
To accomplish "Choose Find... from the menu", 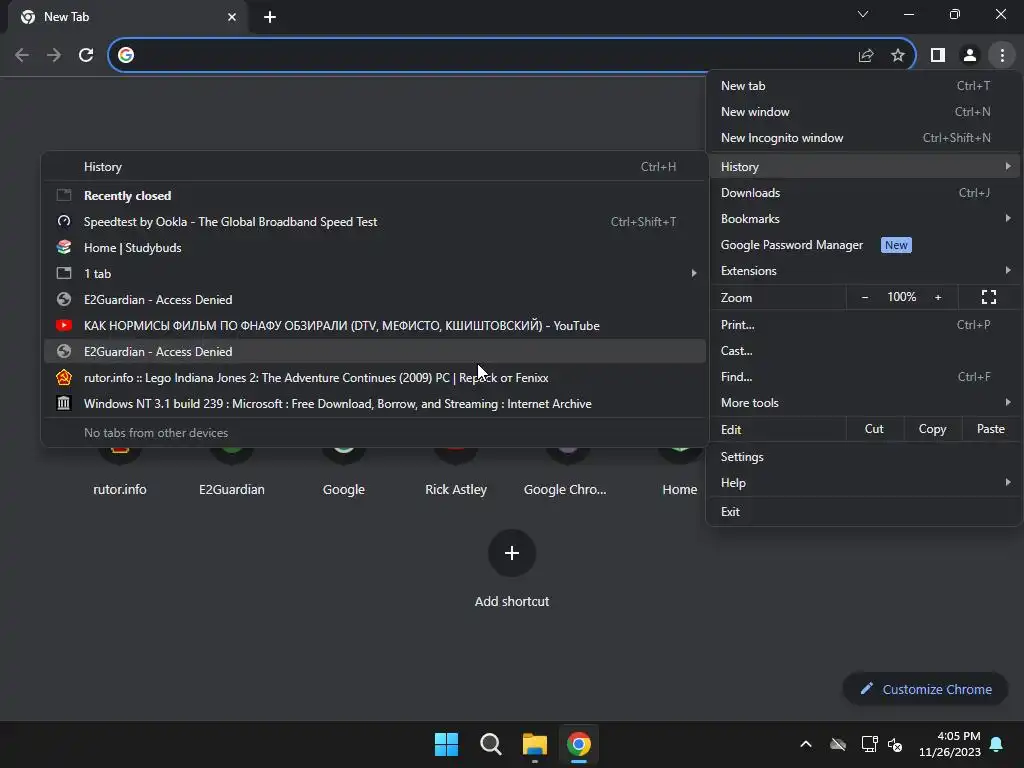I will click(x=864, y=377).
